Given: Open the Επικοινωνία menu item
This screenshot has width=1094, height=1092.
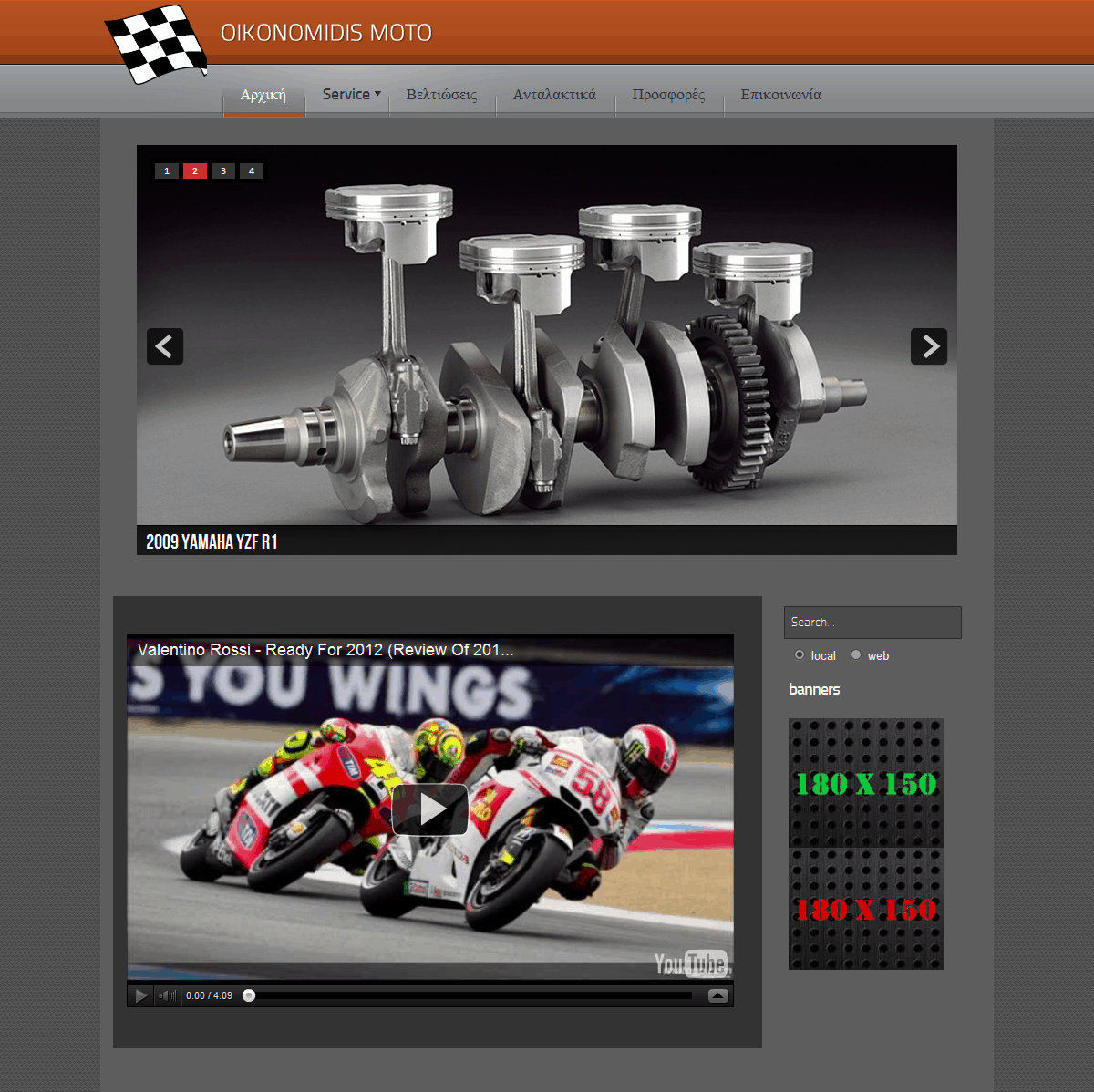Looking at the screenshot, I should [781, 95].
